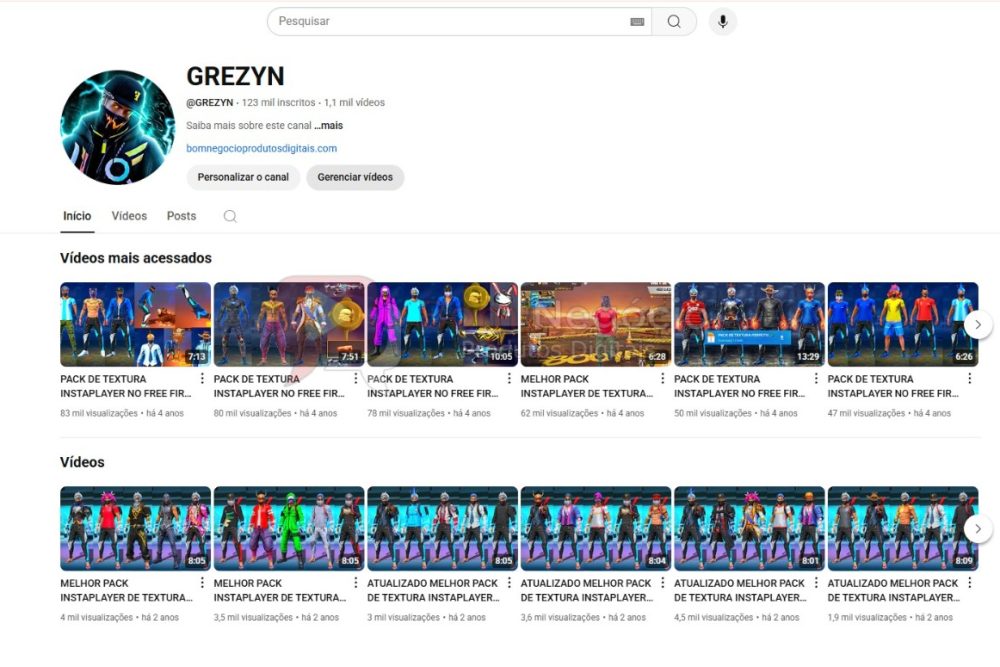Image resolution: width=1000 pixels, height=667 pixels.
Task: Click Personalizar o canal button
Action: tap(243, 177)
